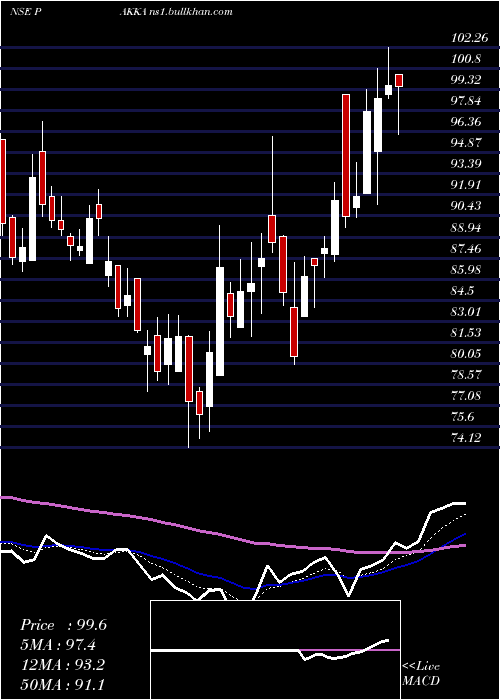The width and height of the screenshot is (500, 700).
Task: Click the 77.08 price axis label
Action: 466,396
